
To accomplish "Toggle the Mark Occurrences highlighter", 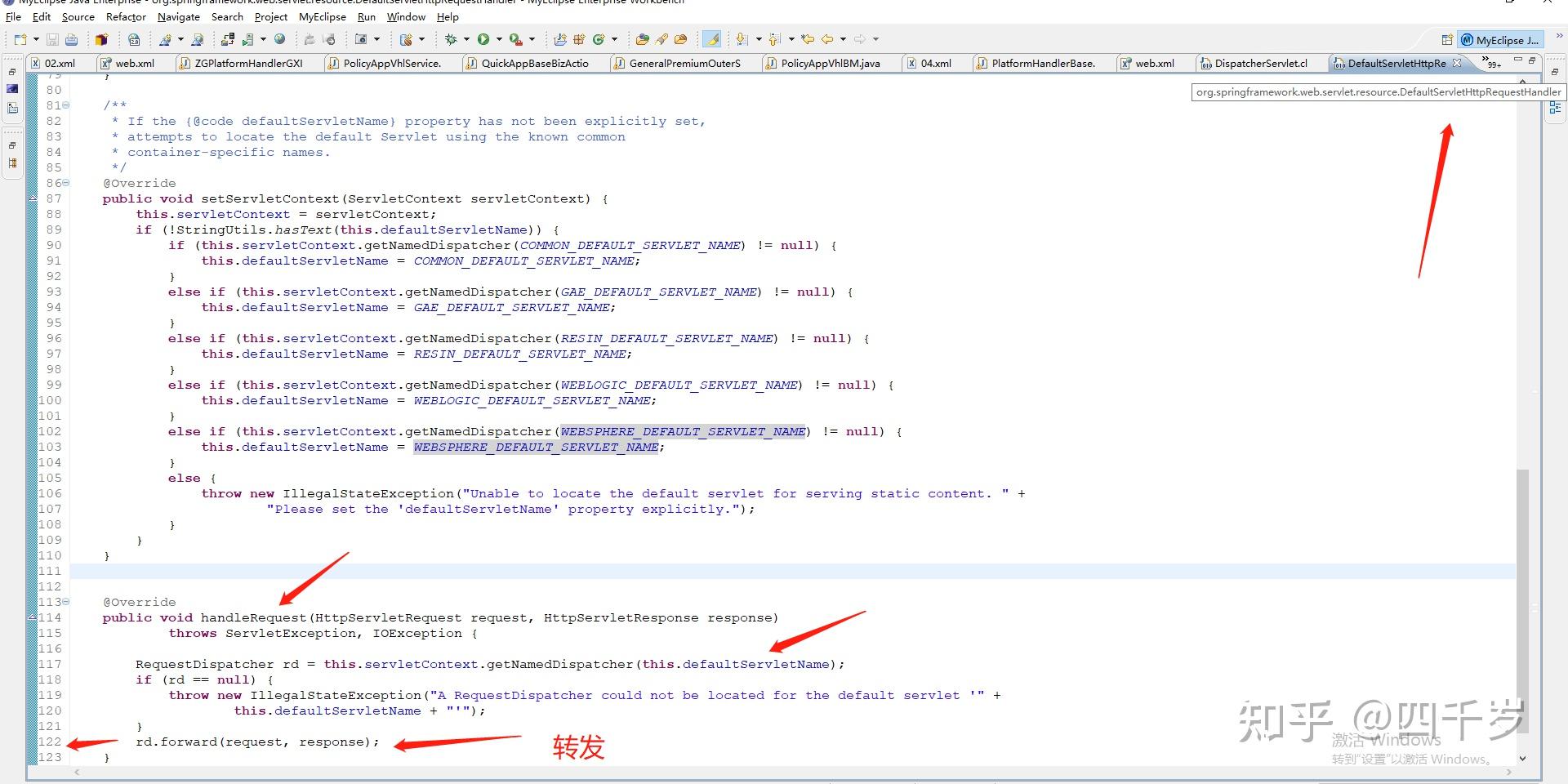I will pyautogui.click(x=712, y=39).
